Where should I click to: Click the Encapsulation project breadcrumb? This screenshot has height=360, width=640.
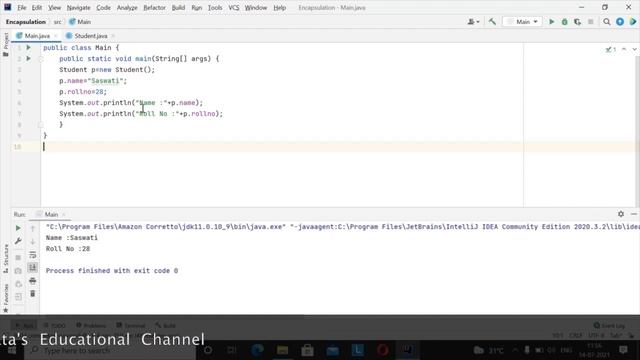click(x=26, y=22)
